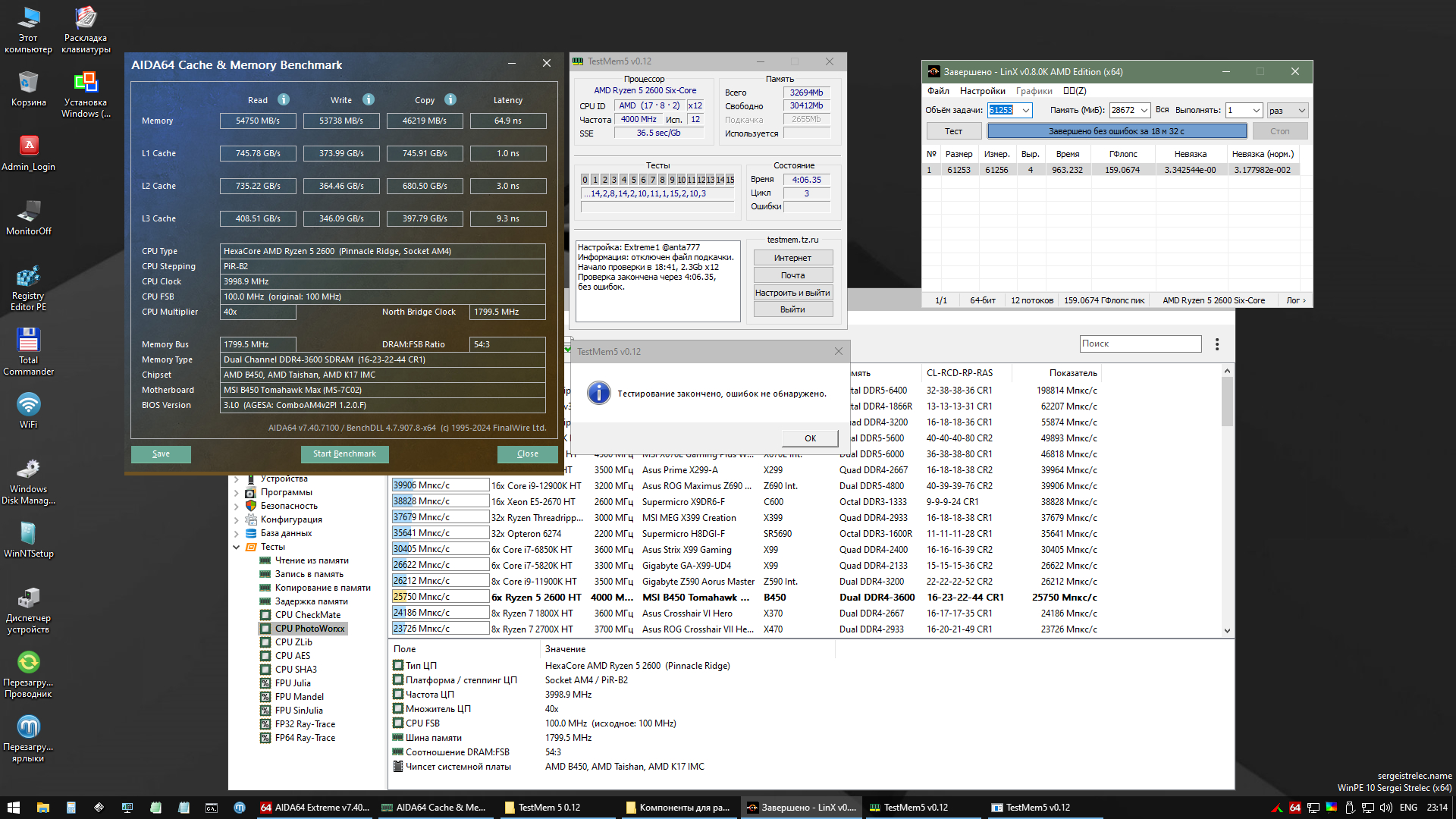Click the Copy info icon in benchmark header
This screenshot has width=1456, height=819.
(450, 99)
